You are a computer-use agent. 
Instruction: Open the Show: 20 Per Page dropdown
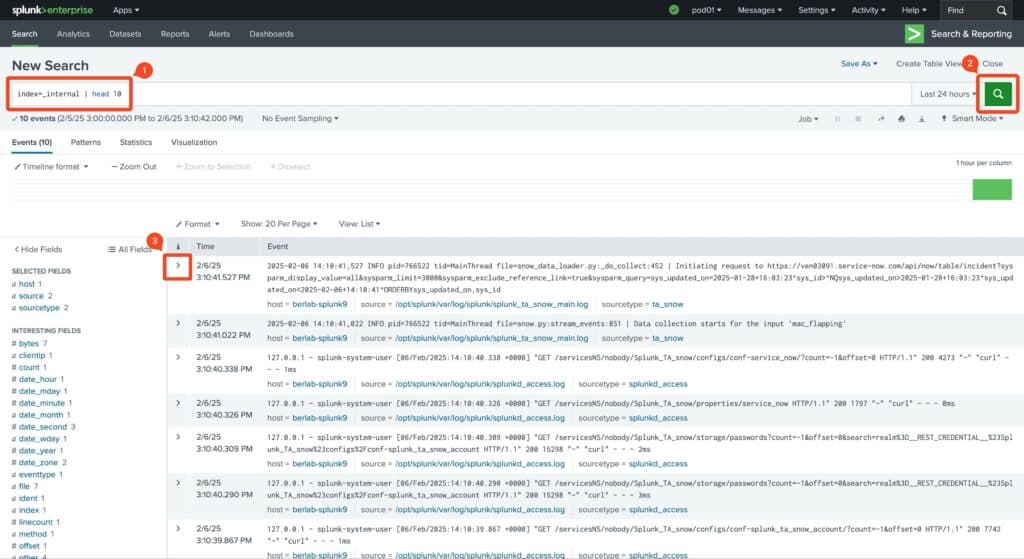[x=281, y=224]
